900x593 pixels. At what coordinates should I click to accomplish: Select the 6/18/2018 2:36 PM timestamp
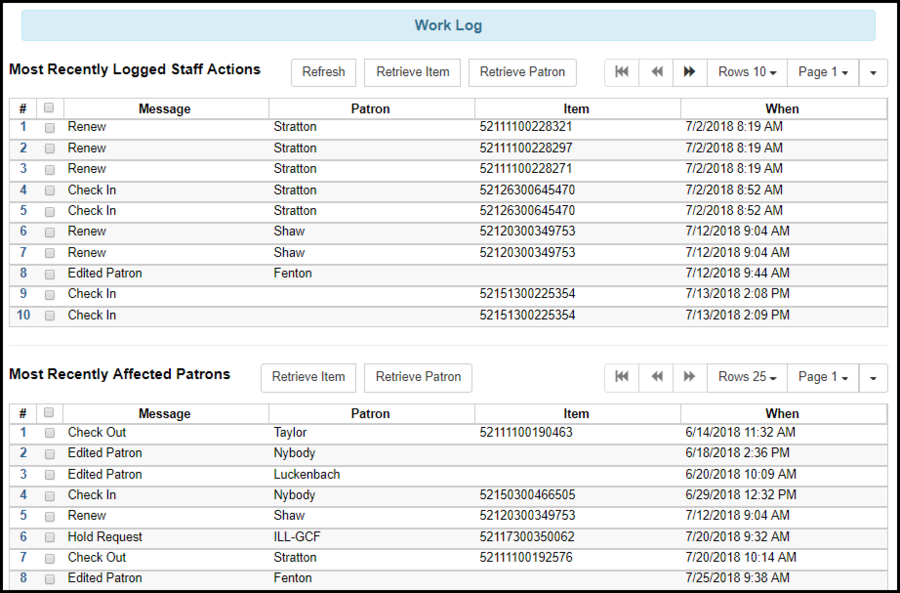click(738, 453)
